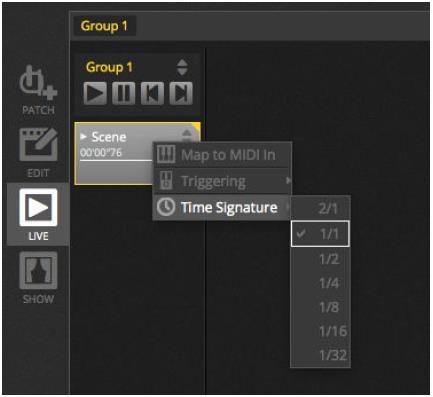Viewport: 433px width, 397px height.
Task: Choose Map to MIDI In menu entry
Action: tap(222, 155)
